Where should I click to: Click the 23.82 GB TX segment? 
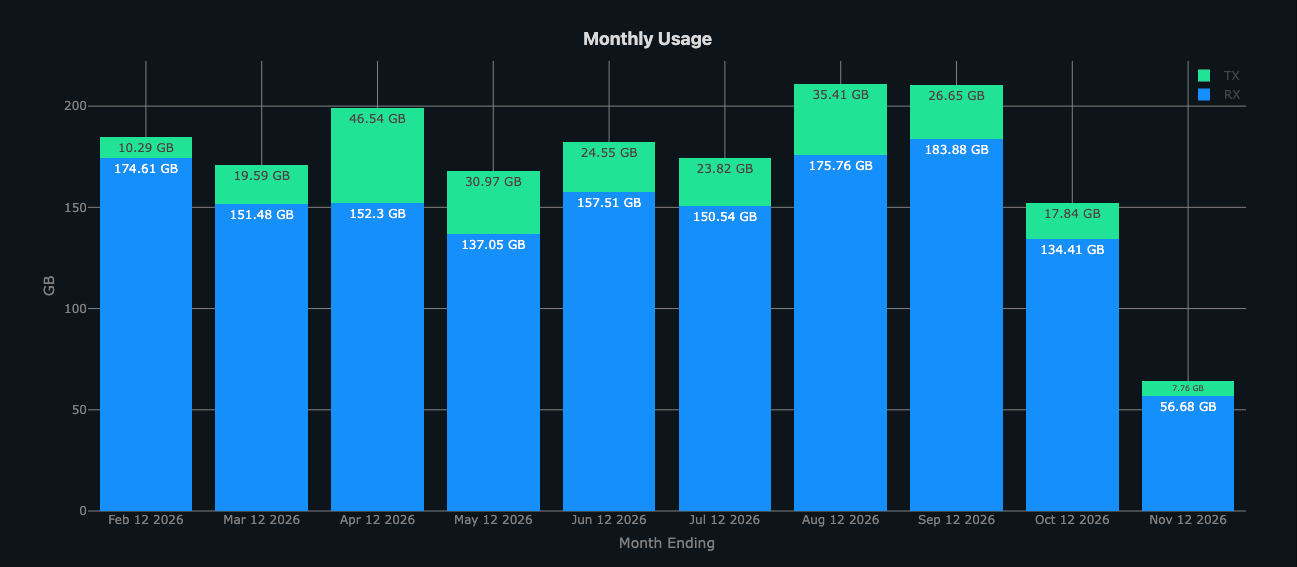tap(725, 182)
